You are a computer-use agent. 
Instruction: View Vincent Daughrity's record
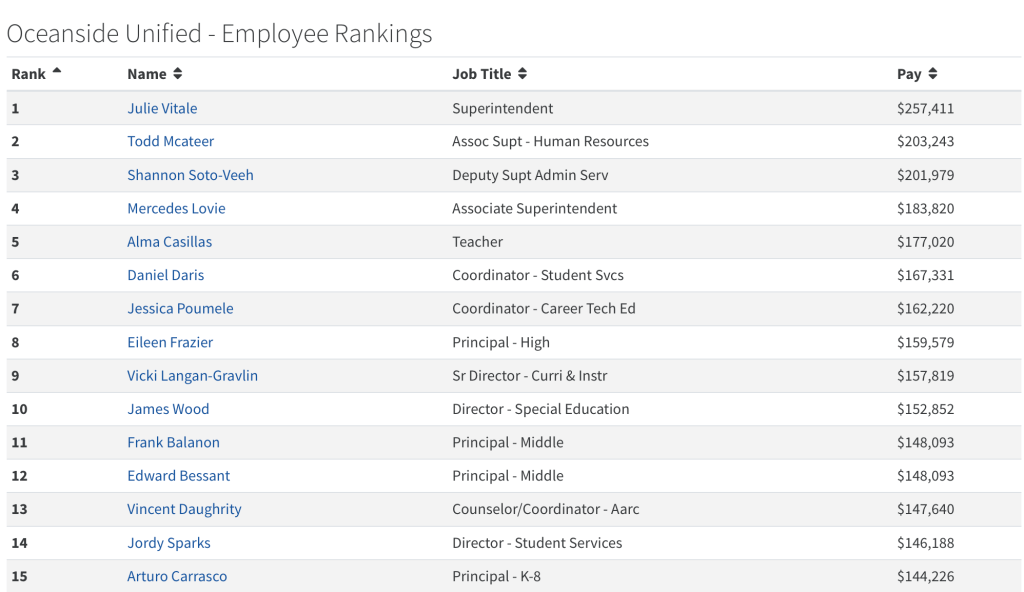pyautogui.click(x=184, y=509)
